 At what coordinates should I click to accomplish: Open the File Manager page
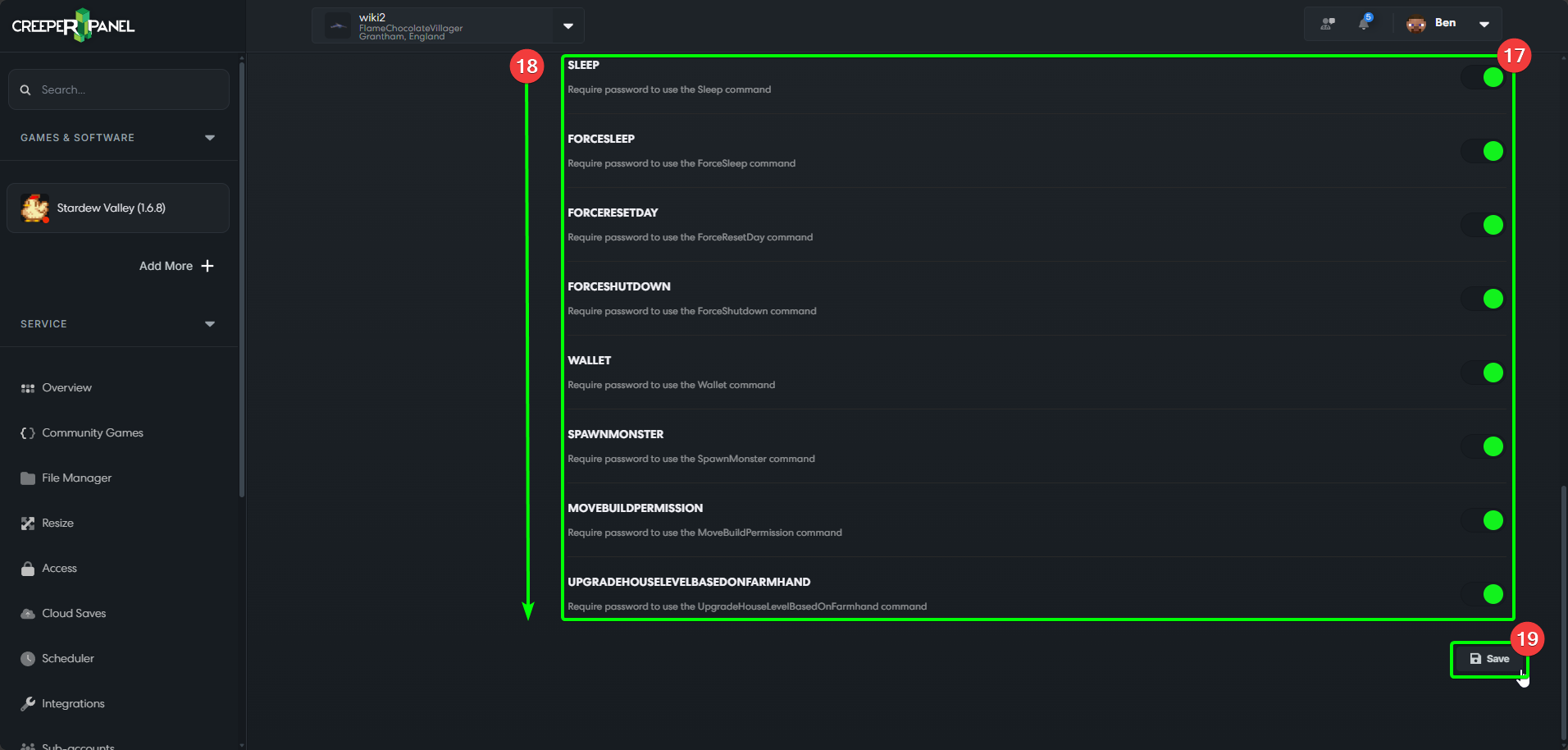(x=76, y=478)
